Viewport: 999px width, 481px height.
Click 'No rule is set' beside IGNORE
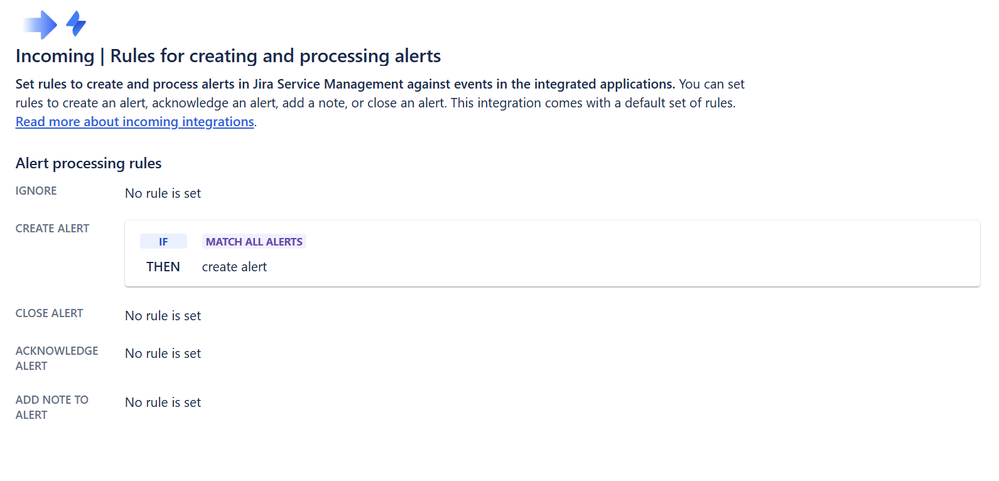pyautogui.click(x=162, y=193)
